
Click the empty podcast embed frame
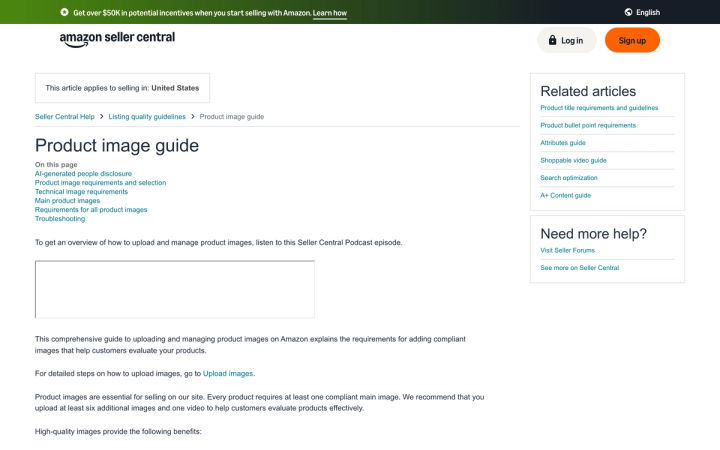point(175,289)
